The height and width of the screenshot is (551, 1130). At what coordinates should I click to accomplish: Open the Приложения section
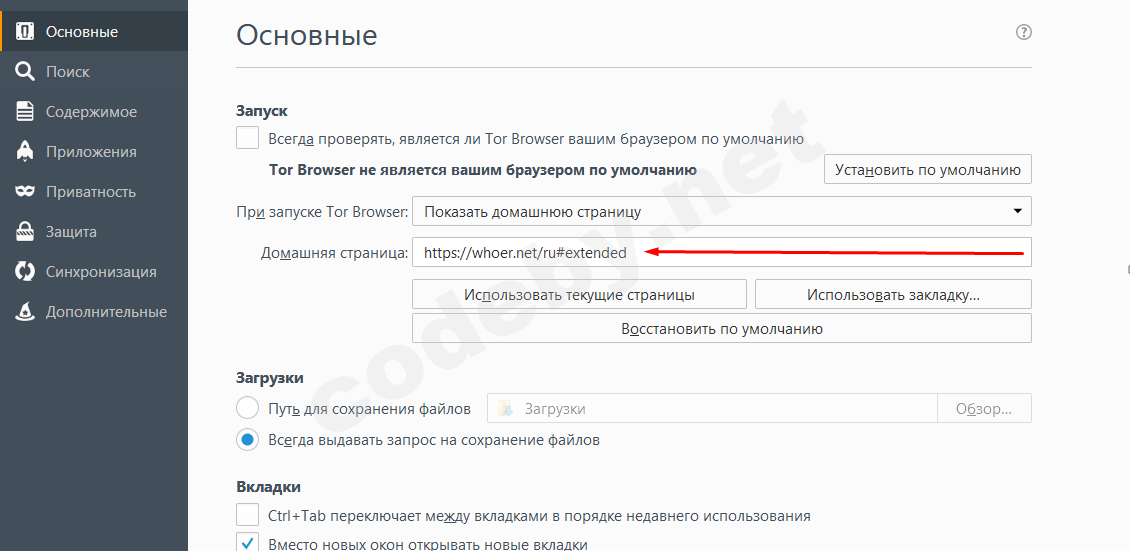click(x=94, y=152)
